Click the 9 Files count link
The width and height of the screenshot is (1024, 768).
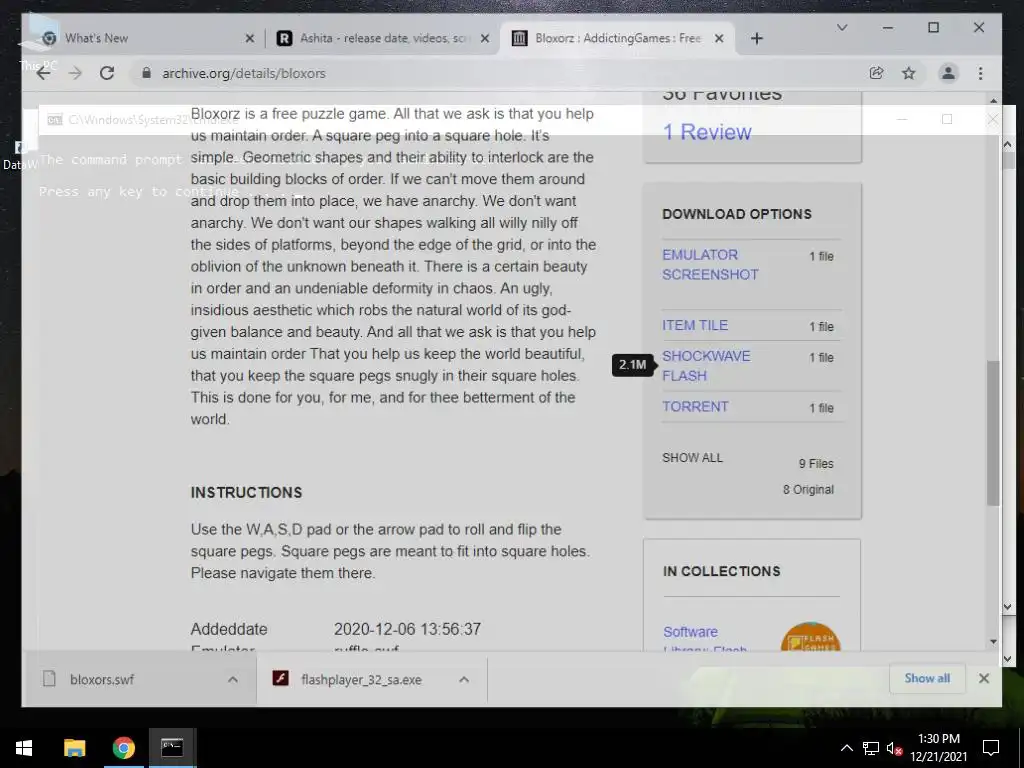pos(816,464)
